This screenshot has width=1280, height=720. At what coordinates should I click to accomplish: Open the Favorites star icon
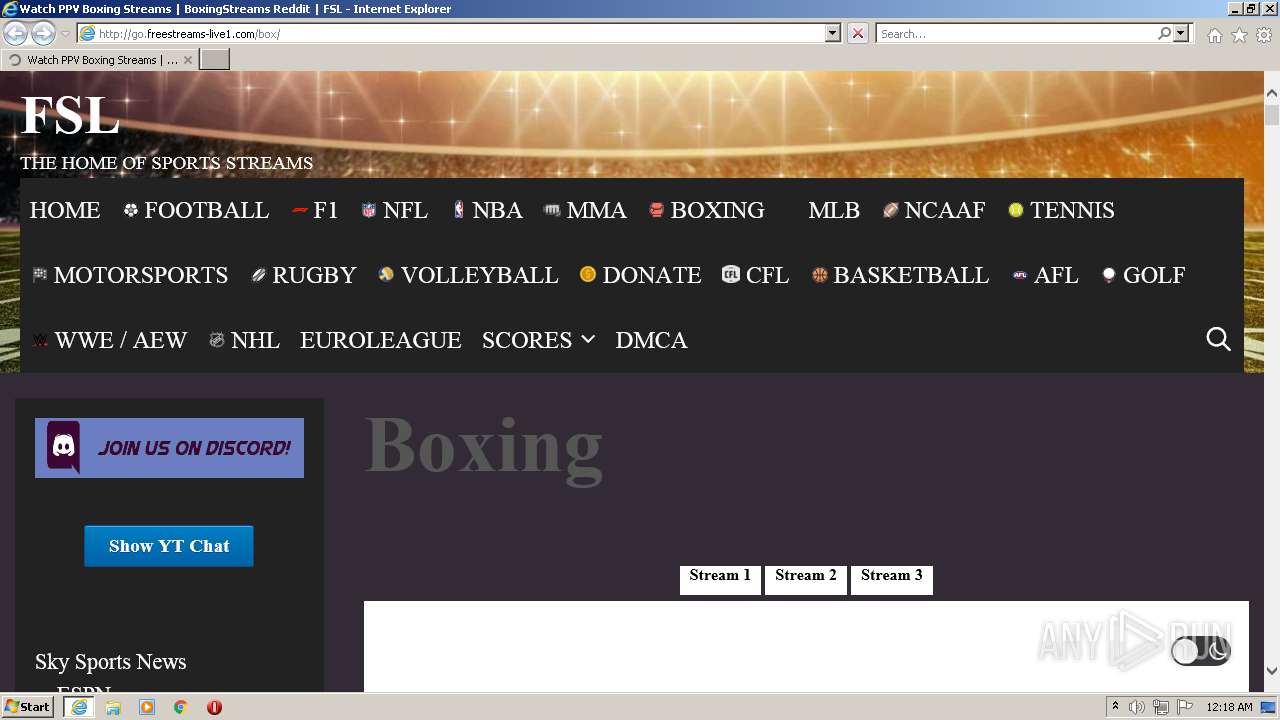1239,35
